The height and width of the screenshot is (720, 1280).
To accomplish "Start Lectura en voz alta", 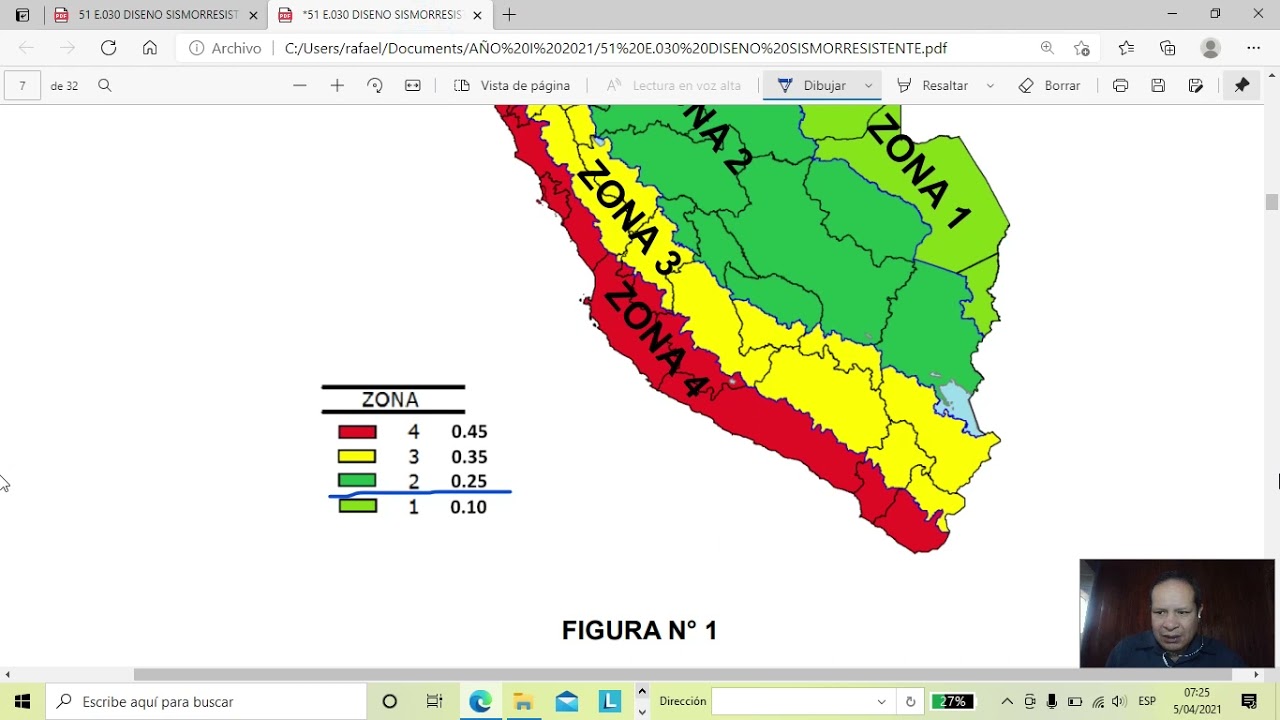I will (674, 86).
